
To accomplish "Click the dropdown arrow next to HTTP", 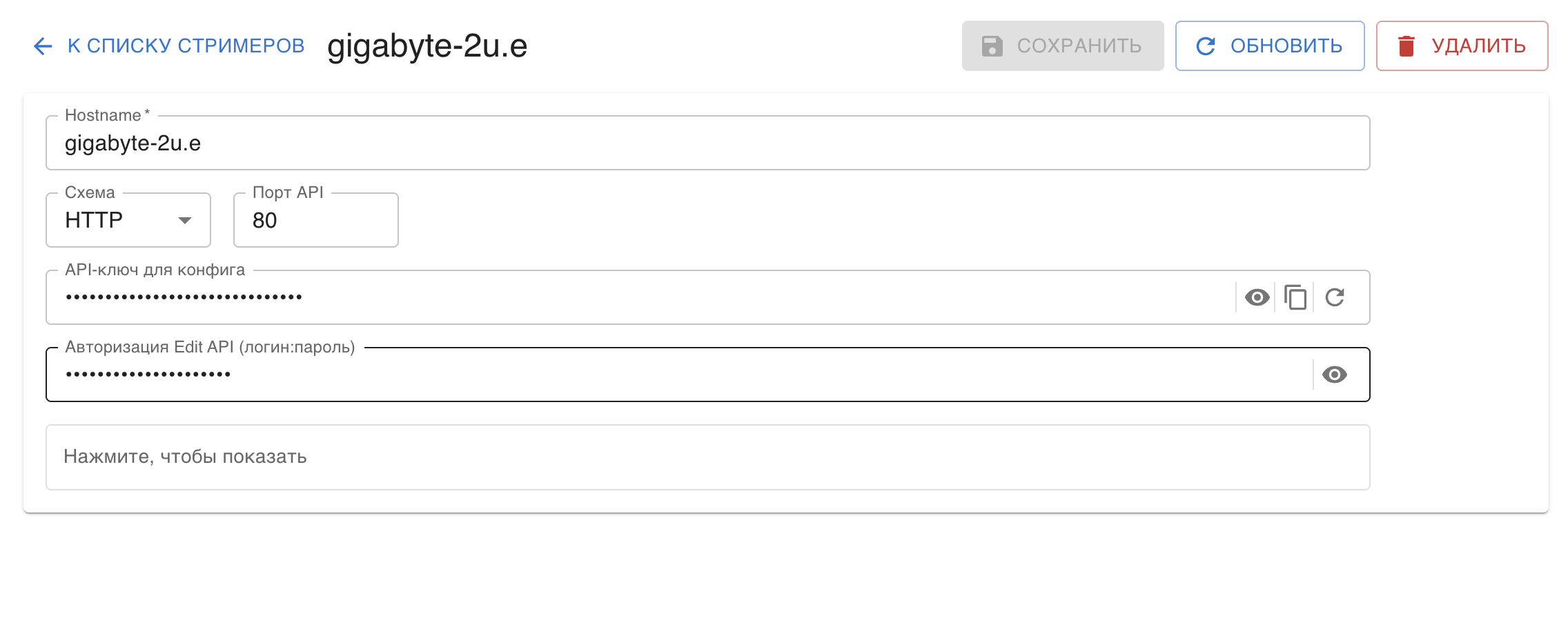I will pyautogui.click(x=184, y=220).
